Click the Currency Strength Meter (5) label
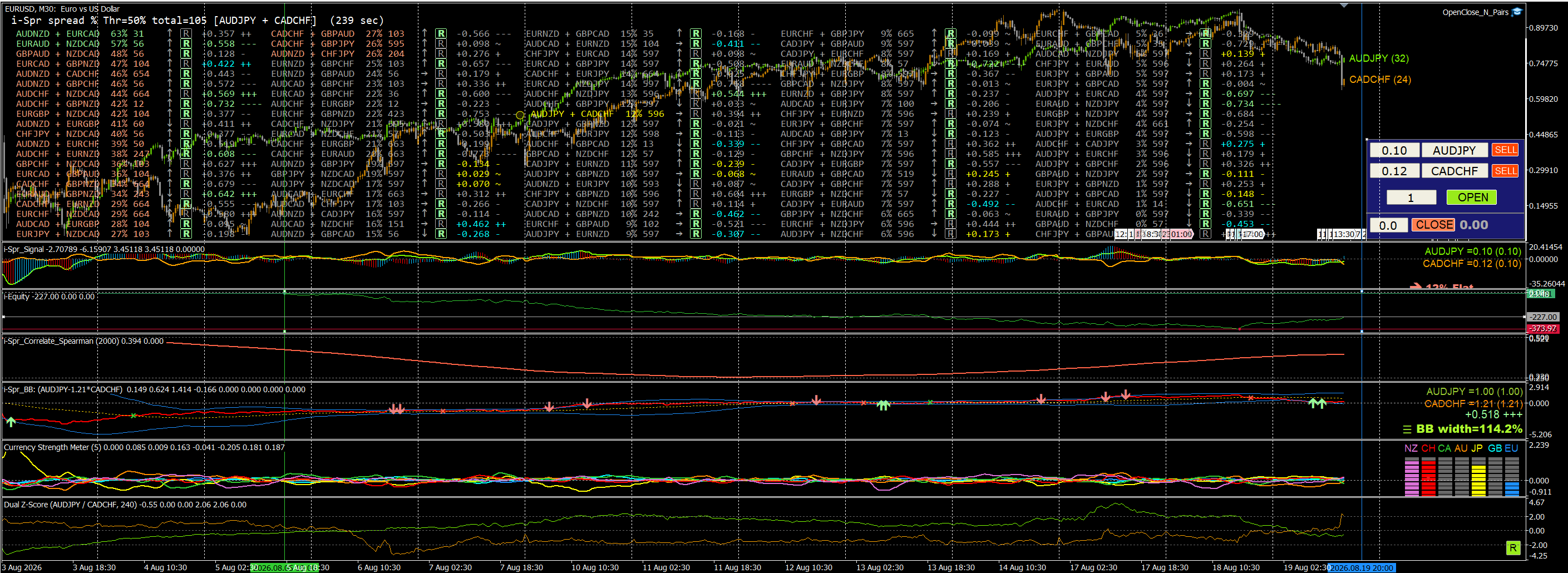Image resolution: width=1568 pixels, height=573 pixels. [144, 448]
